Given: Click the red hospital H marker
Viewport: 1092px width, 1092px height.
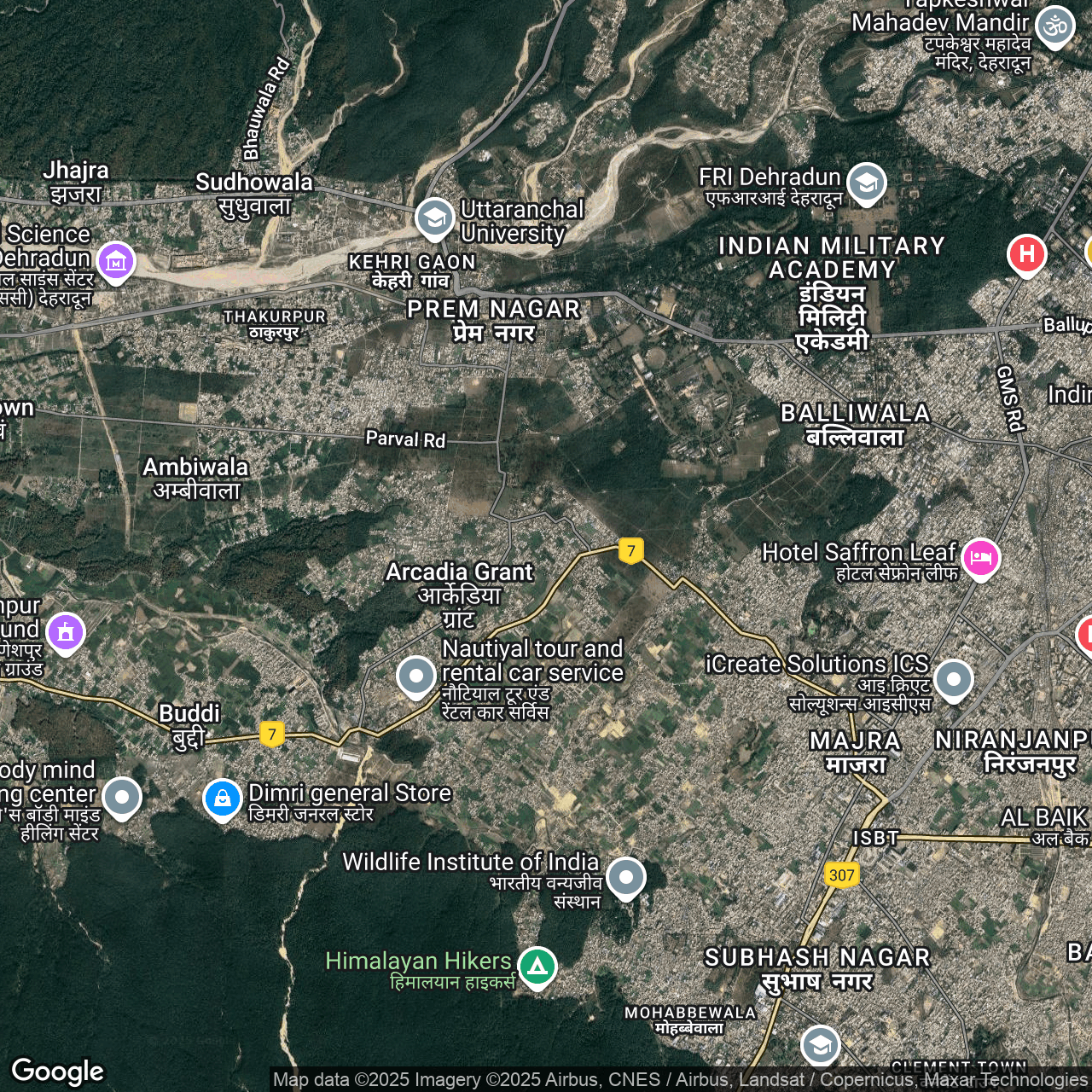Looking at the screenshot, I should 1027,253.
